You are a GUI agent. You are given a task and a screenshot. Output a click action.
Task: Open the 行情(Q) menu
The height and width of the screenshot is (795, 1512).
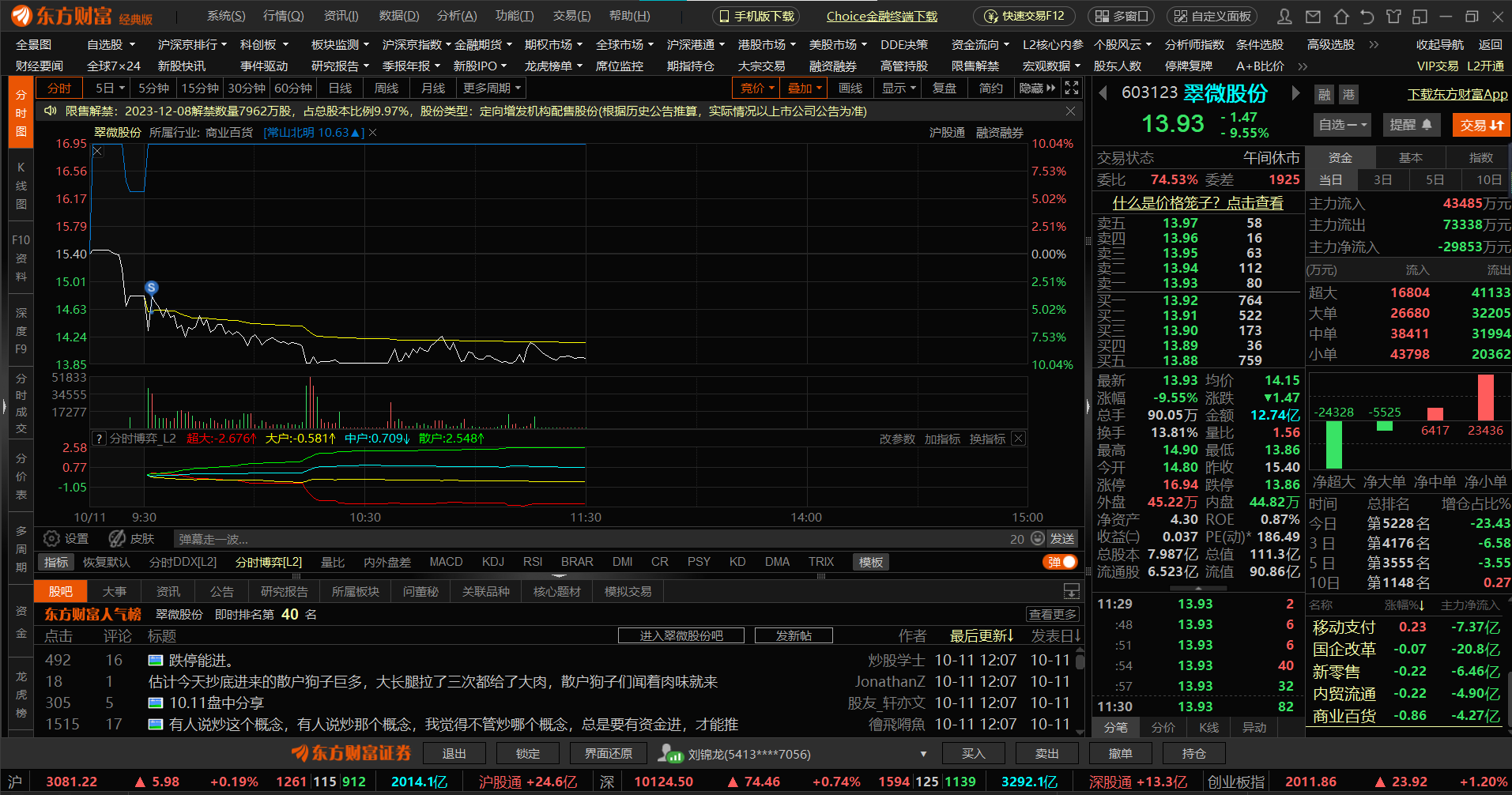point(284,16)
